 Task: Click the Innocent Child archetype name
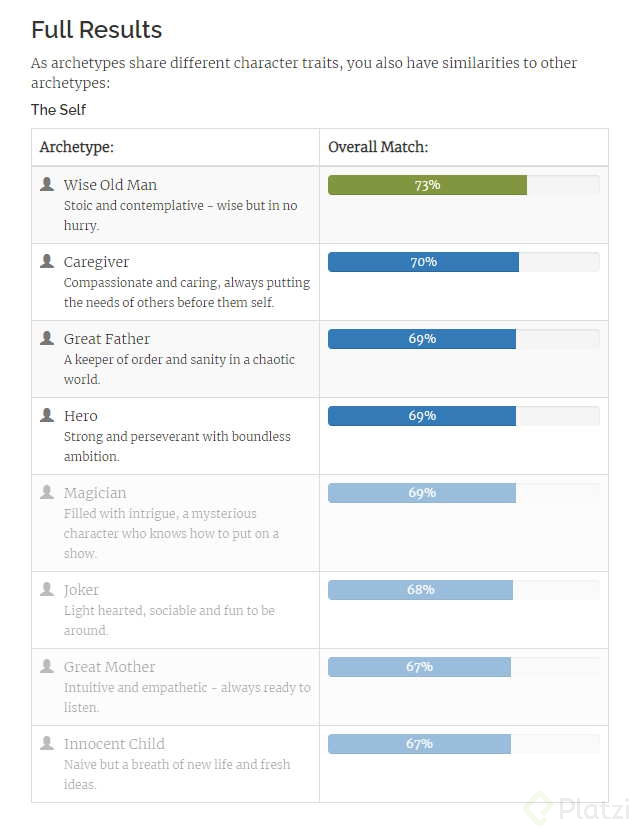114,744
